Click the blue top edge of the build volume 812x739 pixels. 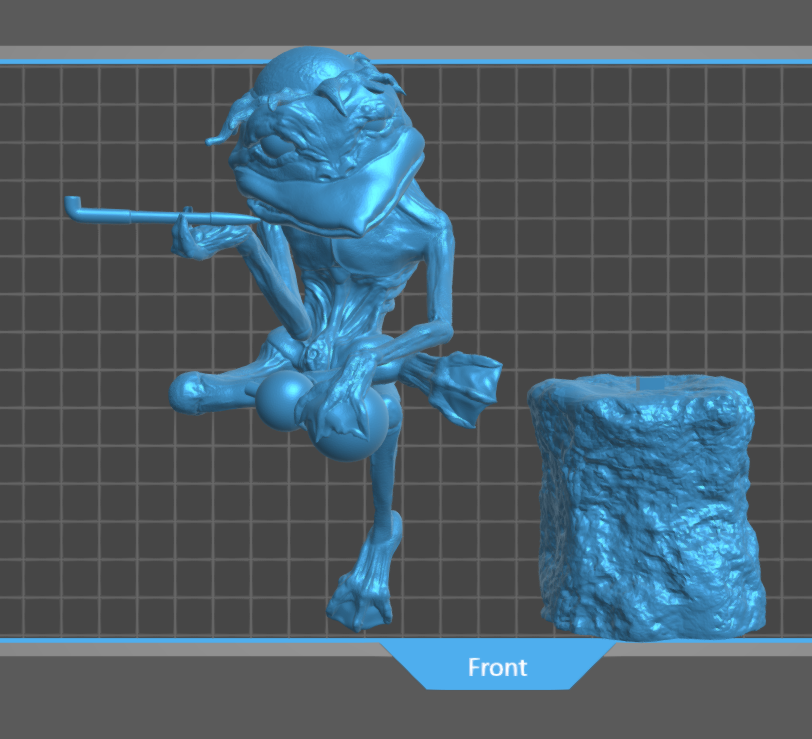point(600,62)
